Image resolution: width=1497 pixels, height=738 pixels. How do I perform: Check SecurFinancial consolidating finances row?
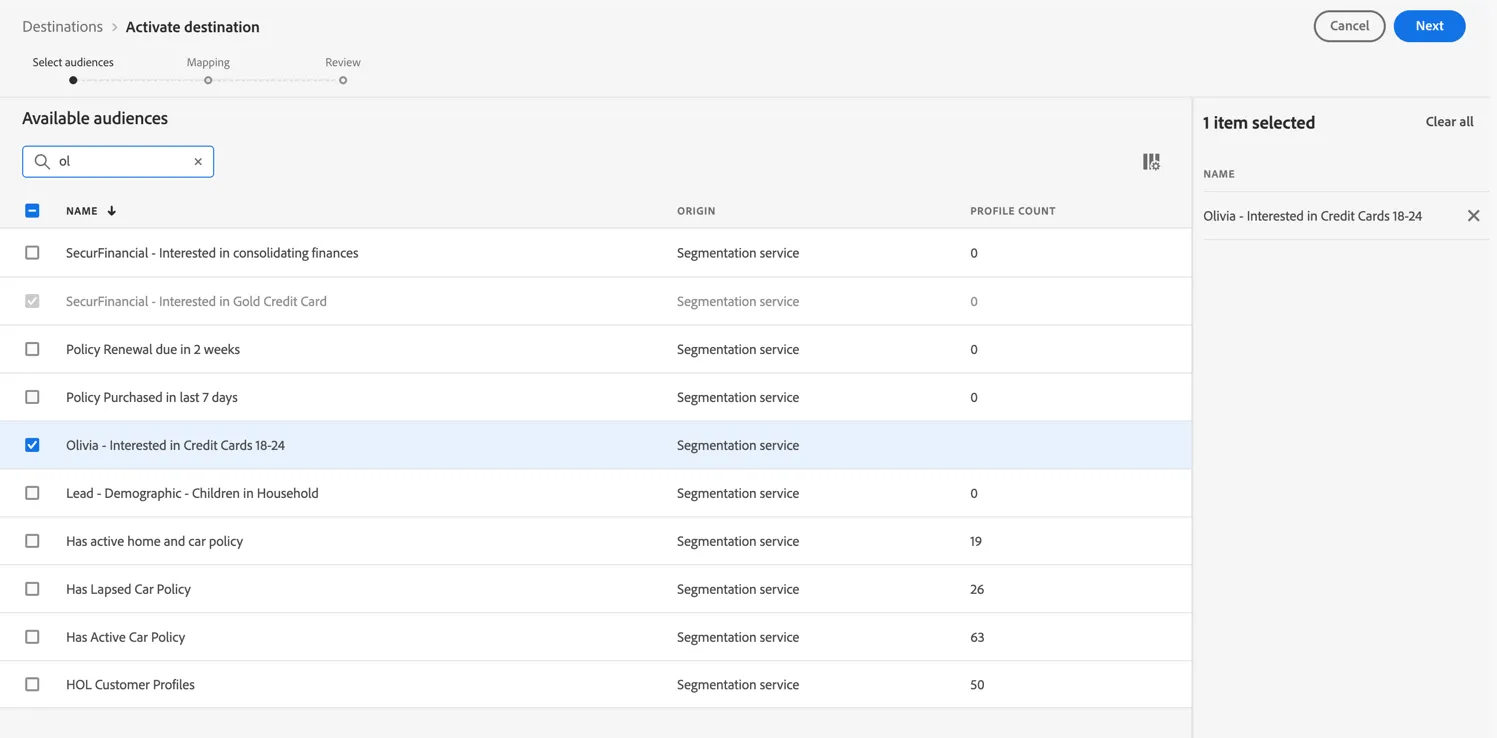(x=32, y=253)
